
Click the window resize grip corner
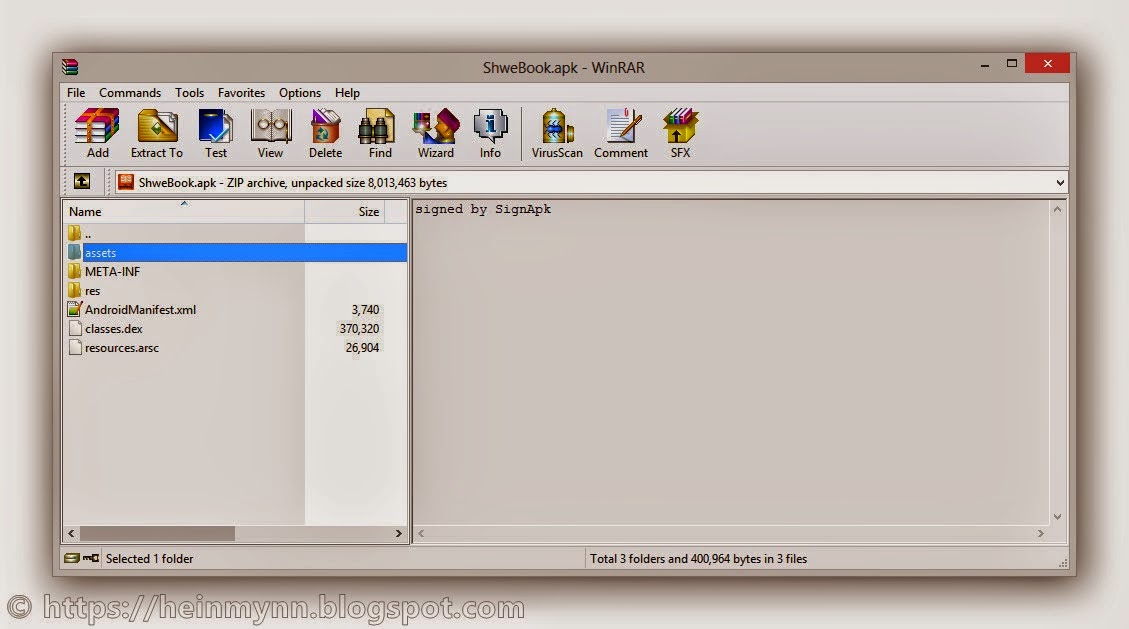tap(1063, 564)
